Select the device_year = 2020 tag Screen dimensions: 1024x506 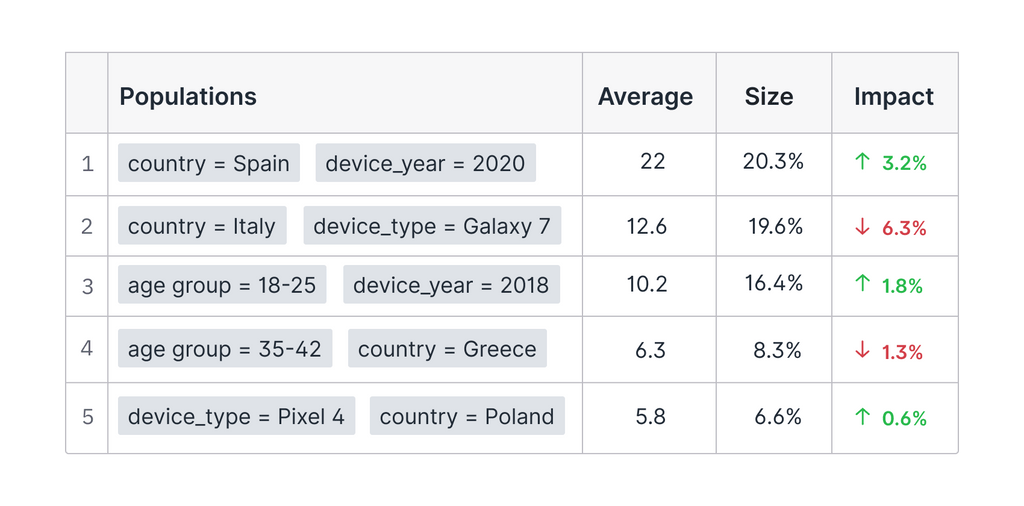425,163
